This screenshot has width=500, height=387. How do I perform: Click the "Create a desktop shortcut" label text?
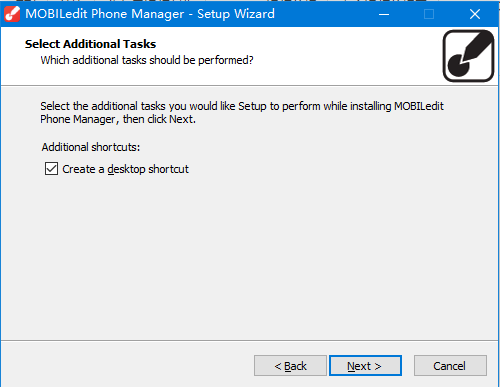point(125,169)
